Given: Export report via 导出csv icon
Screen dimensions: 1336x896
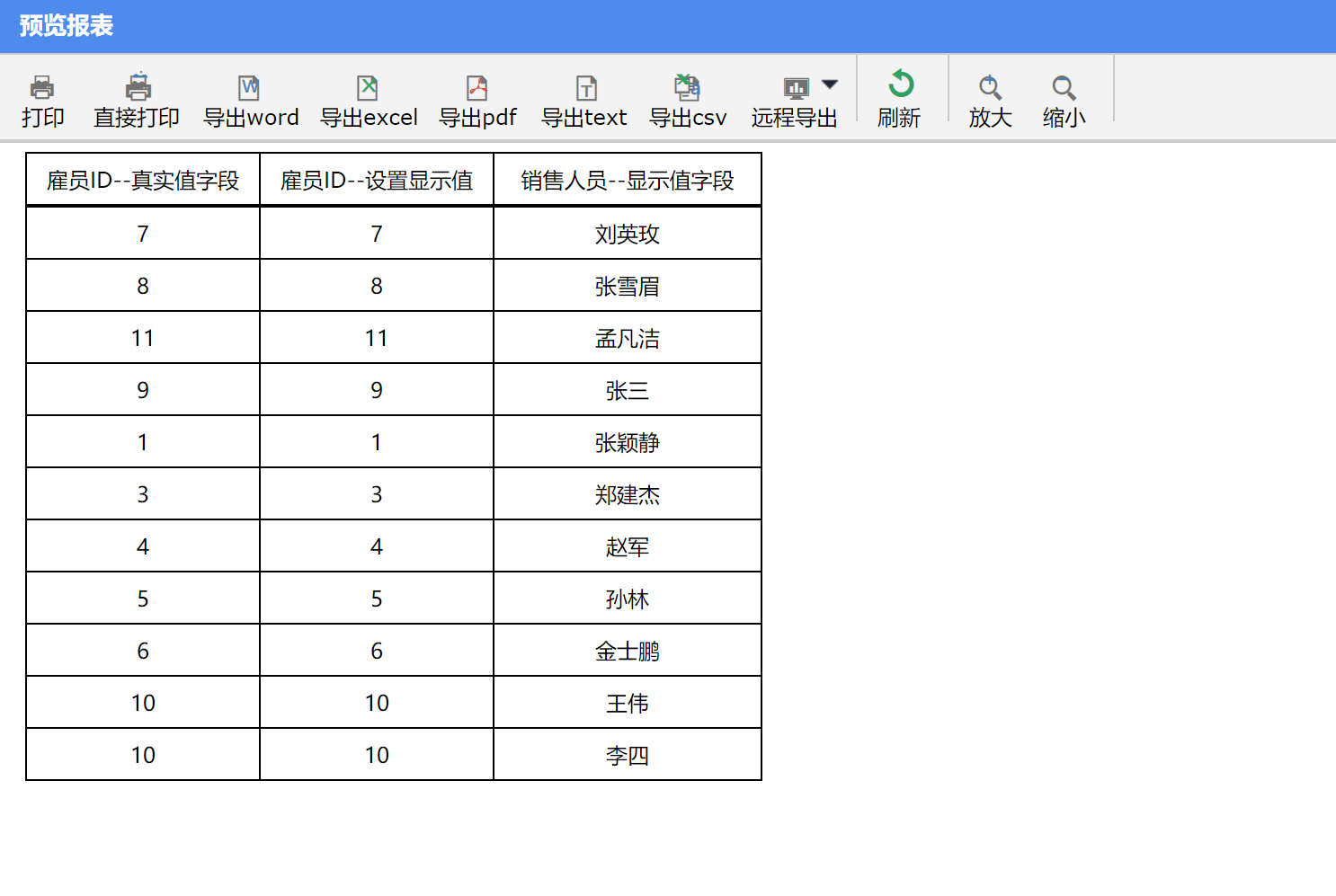Looking at the screenshot, I should click(x=687, y=88).
